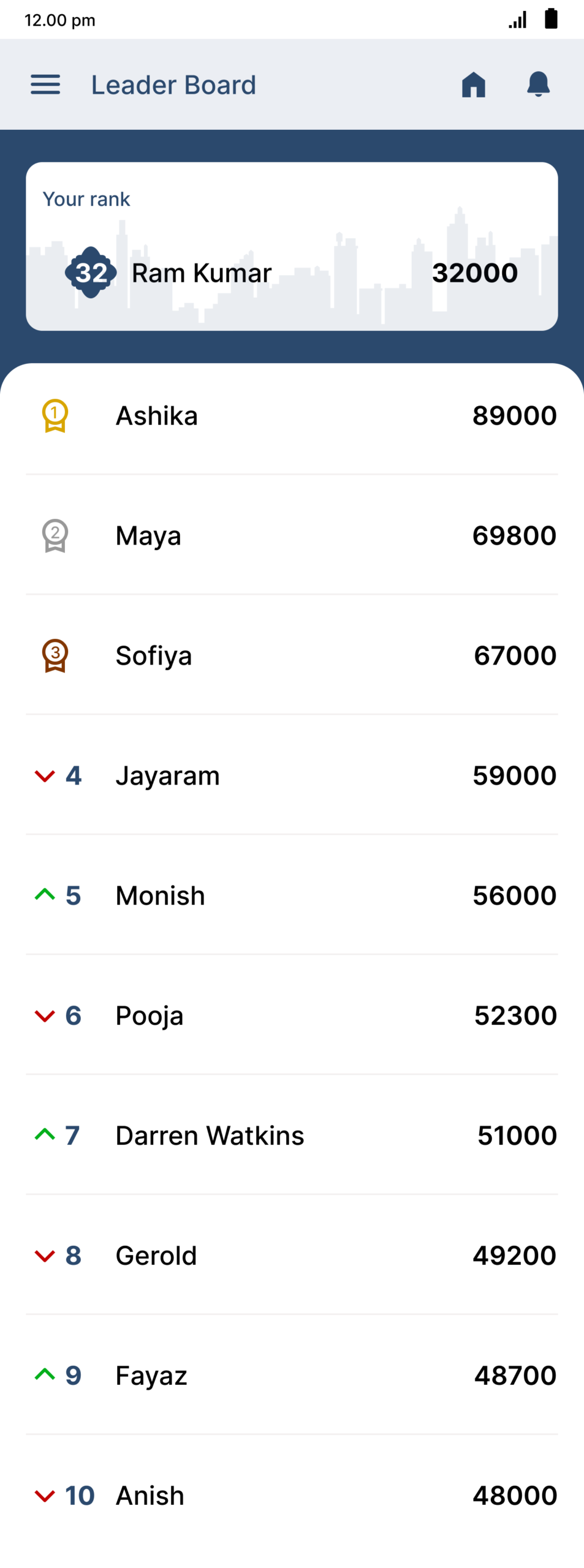Click Maya's silver medal icon
584x1568 pixels.
coord(55,536)
